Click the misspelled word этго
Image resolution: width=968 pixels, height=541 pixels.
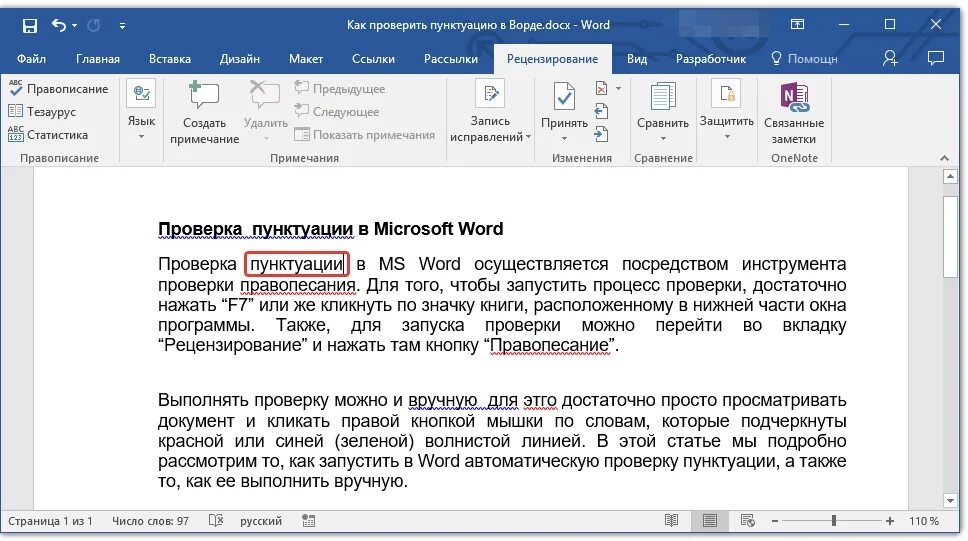click(x=540, y=401)
